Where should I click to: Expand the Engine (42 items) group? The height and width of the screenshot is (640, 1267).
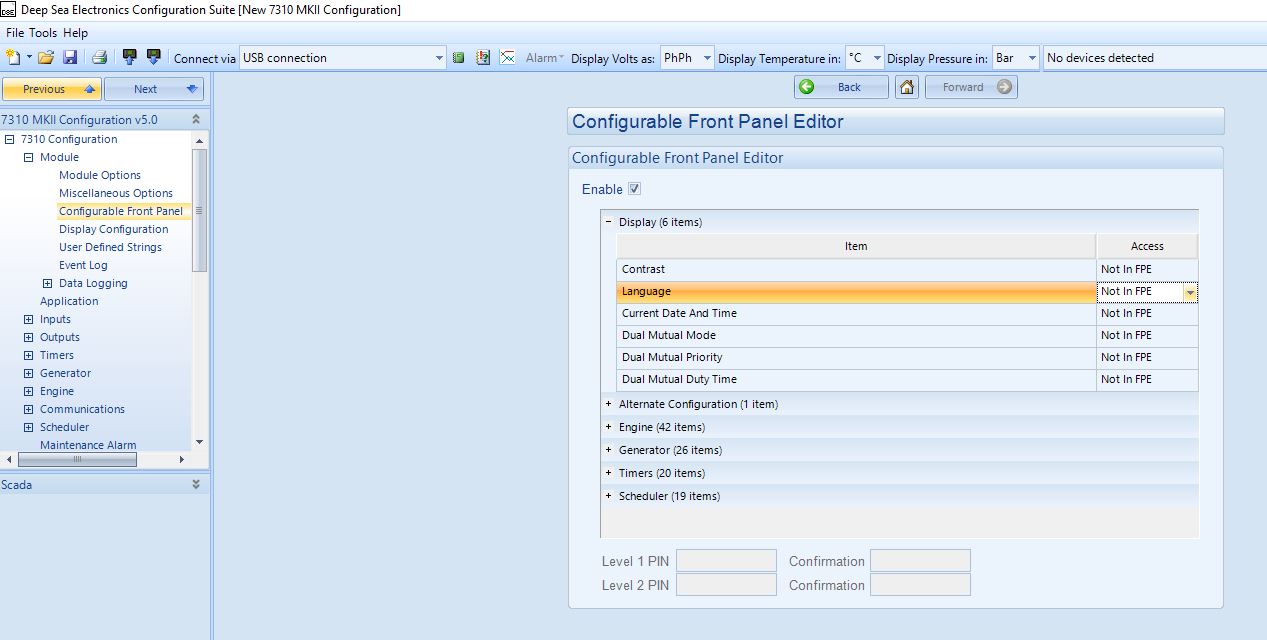click(x=608, y=427)
